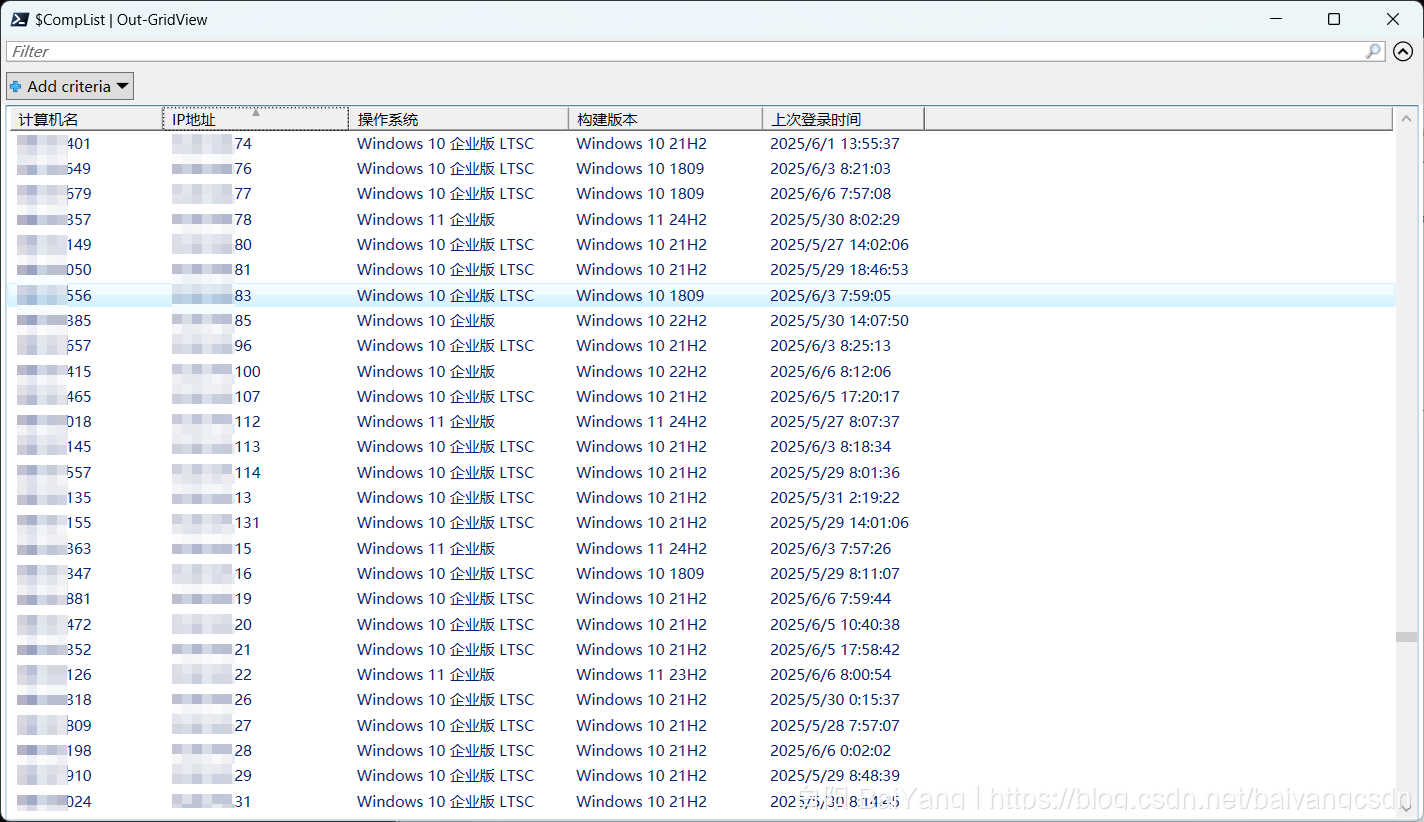Sort by the 计算机名 column header

coord(85,119)
